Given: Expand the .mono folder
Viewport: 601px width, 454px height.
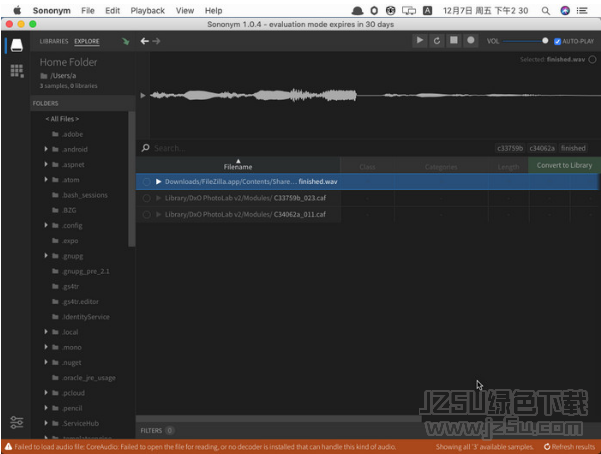Looking at the screenshot, I should 46,347.
